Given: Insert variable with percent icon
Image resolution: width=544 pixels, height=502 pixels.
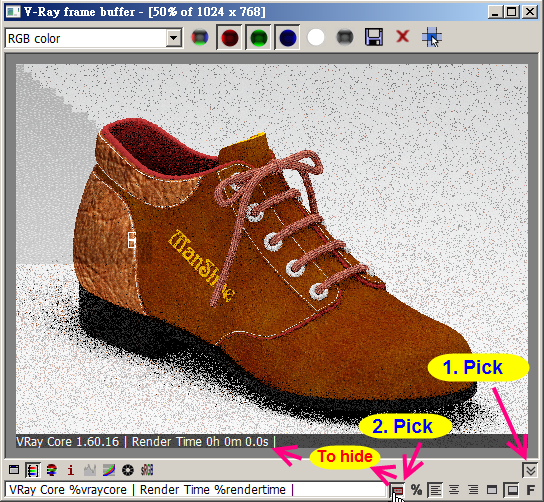Looking at the screenshot, I should 416,490.
